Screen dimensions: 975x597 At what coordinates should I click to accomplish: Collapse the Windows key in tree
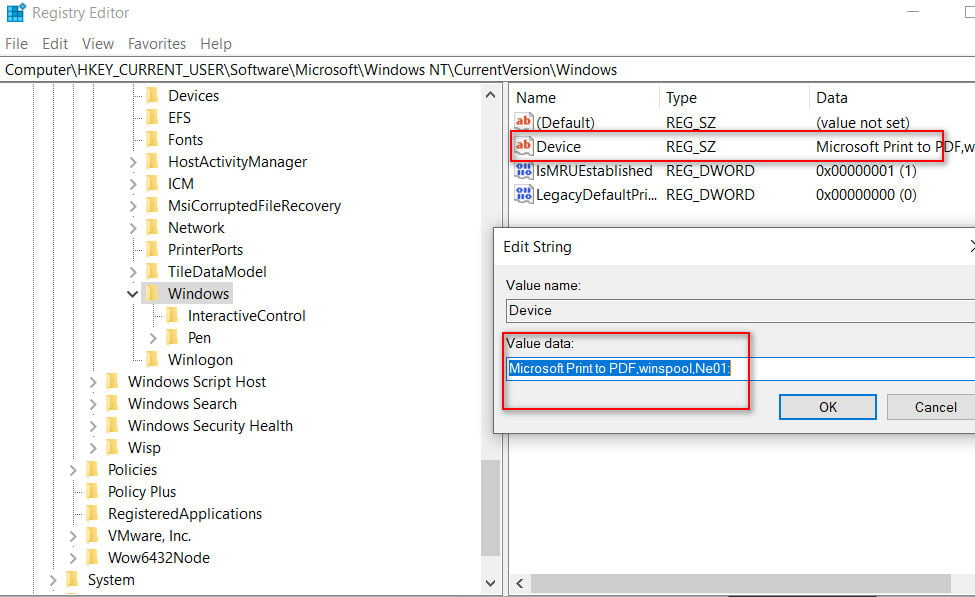[x=133, y=294]
